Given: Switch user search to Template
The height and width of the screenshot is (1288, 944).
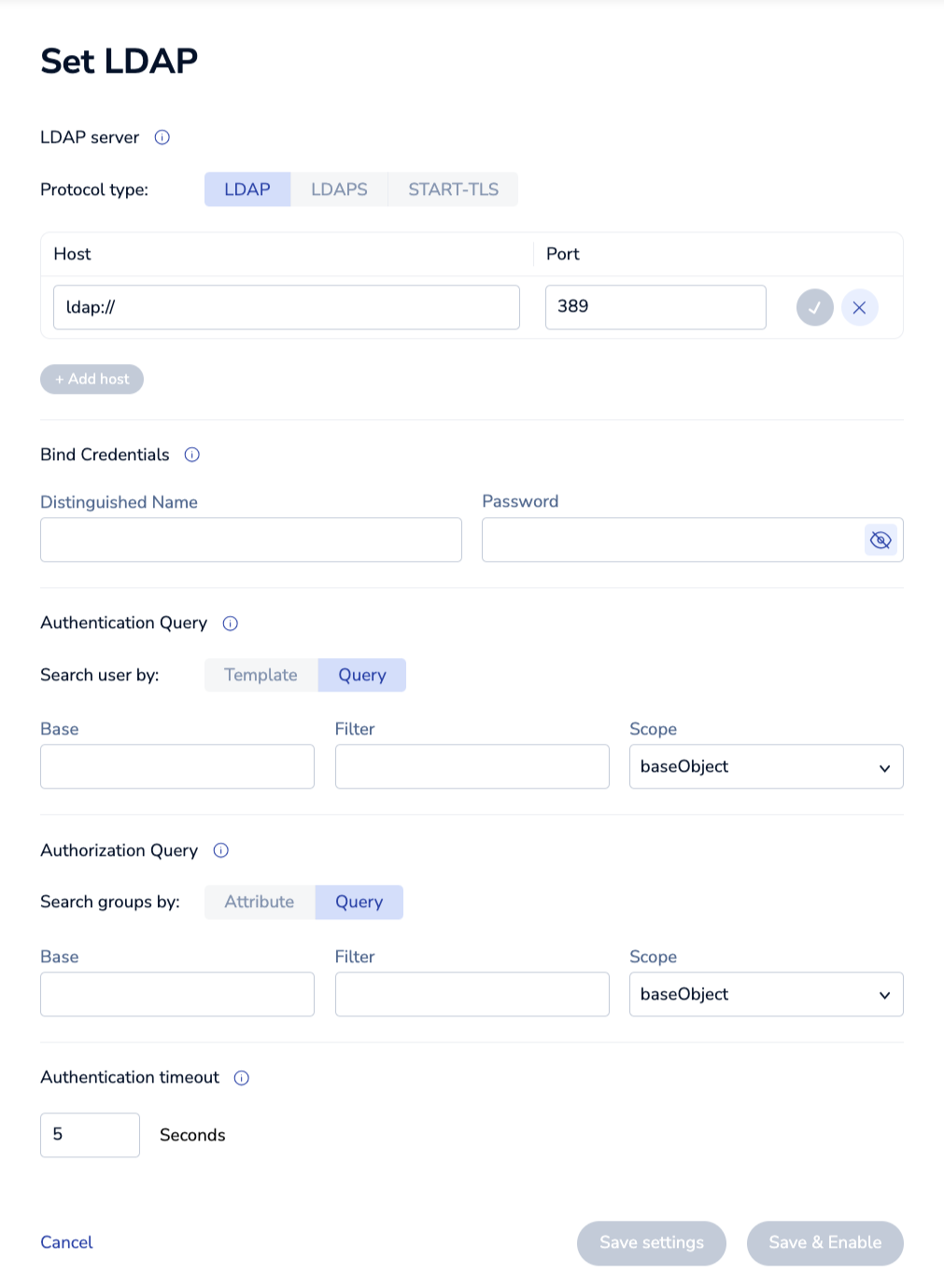Looking at the screenshot, I should click(x=261, y=675).
